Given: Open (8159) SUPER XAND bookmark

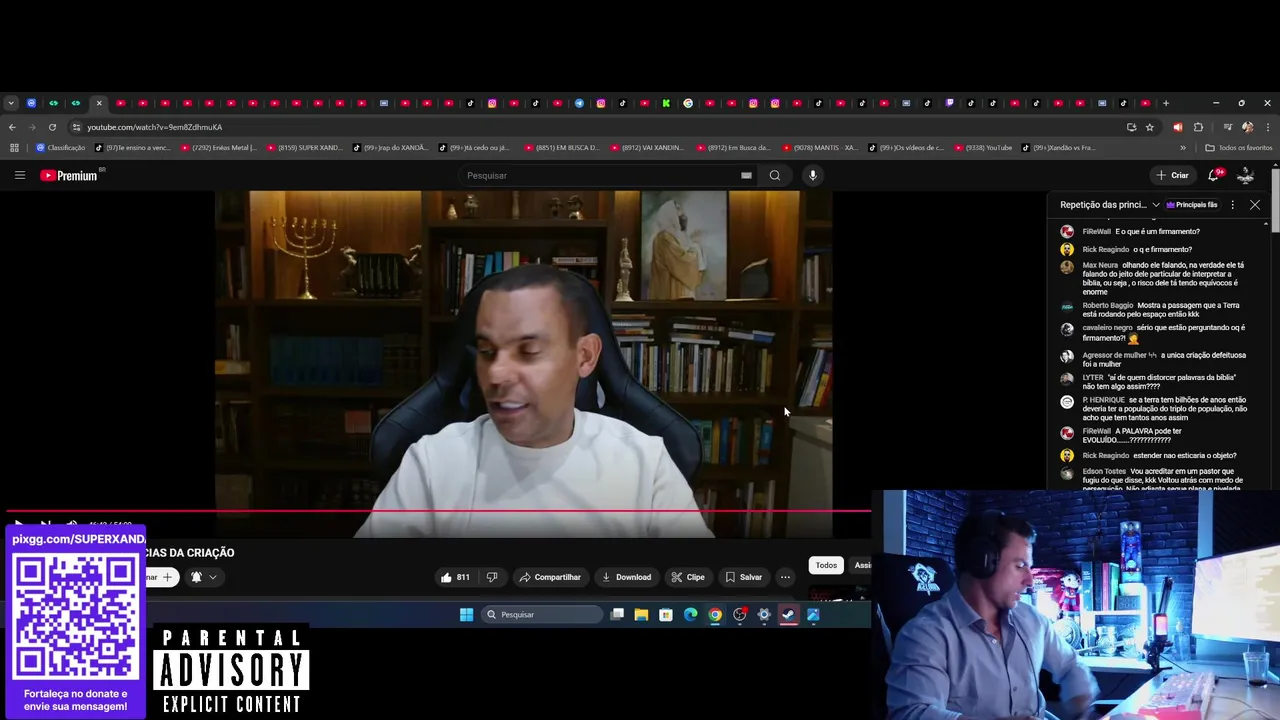Looking at the screenshot, I should (x=305, y=148).
